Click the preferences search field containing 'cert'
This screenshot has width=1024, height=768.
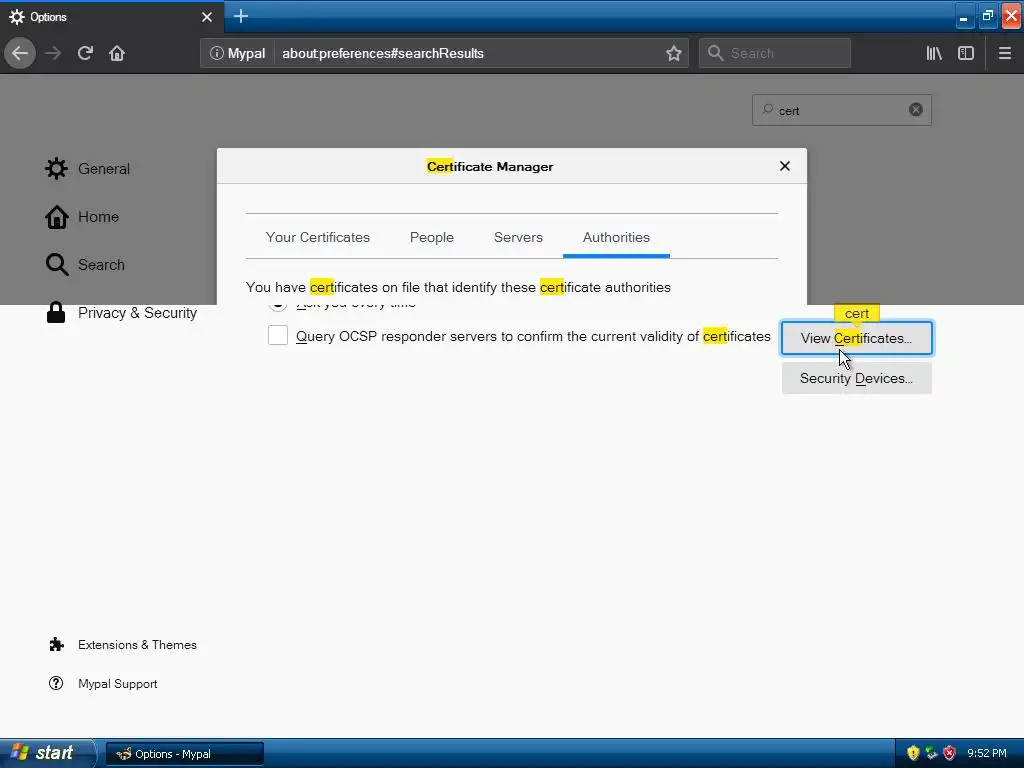point(842,110)
